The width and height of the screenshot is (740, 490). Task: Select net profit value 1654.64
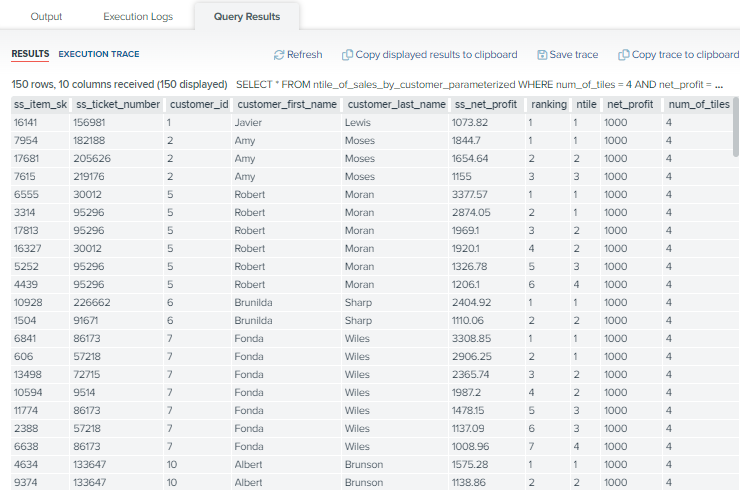[x=486, y=159]
